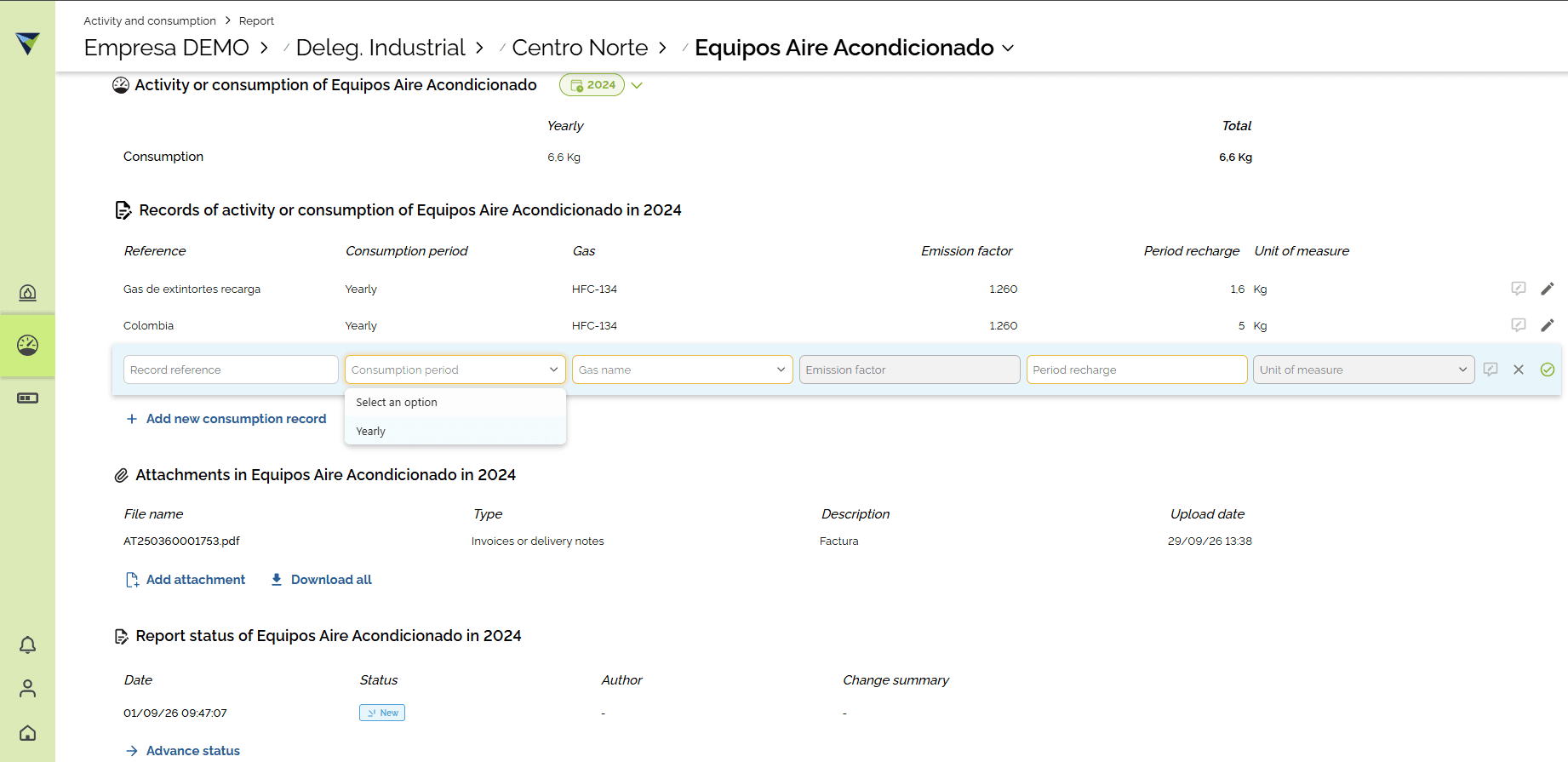This screenshot has width=1568, height=762.
Task: Open the emissions gauge sidebar icon
Action: (x=27, y=293)
